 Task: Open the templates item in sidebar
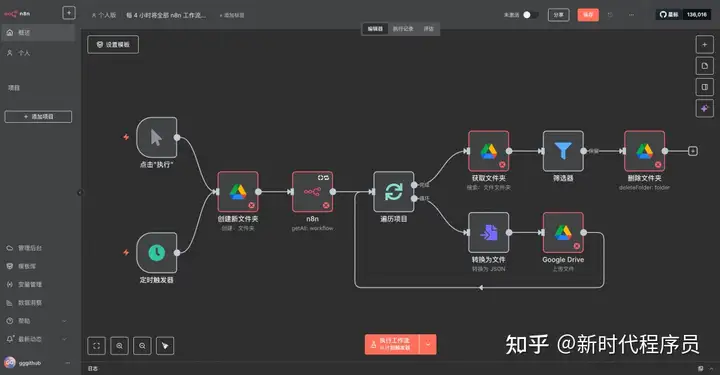39,266
